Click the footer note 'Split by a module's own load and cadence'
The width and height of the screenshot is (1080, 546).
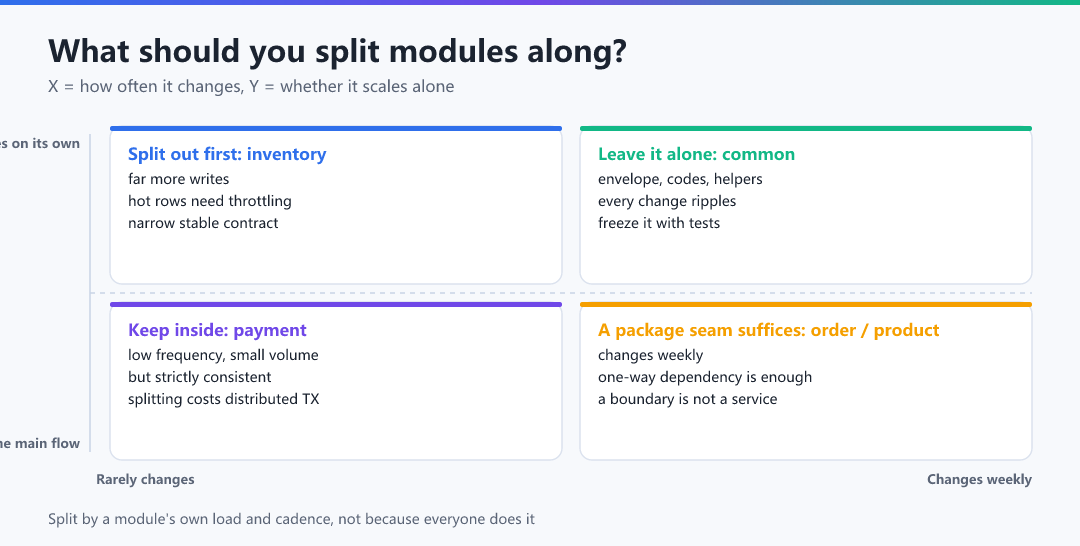click(x=190, y=519)
